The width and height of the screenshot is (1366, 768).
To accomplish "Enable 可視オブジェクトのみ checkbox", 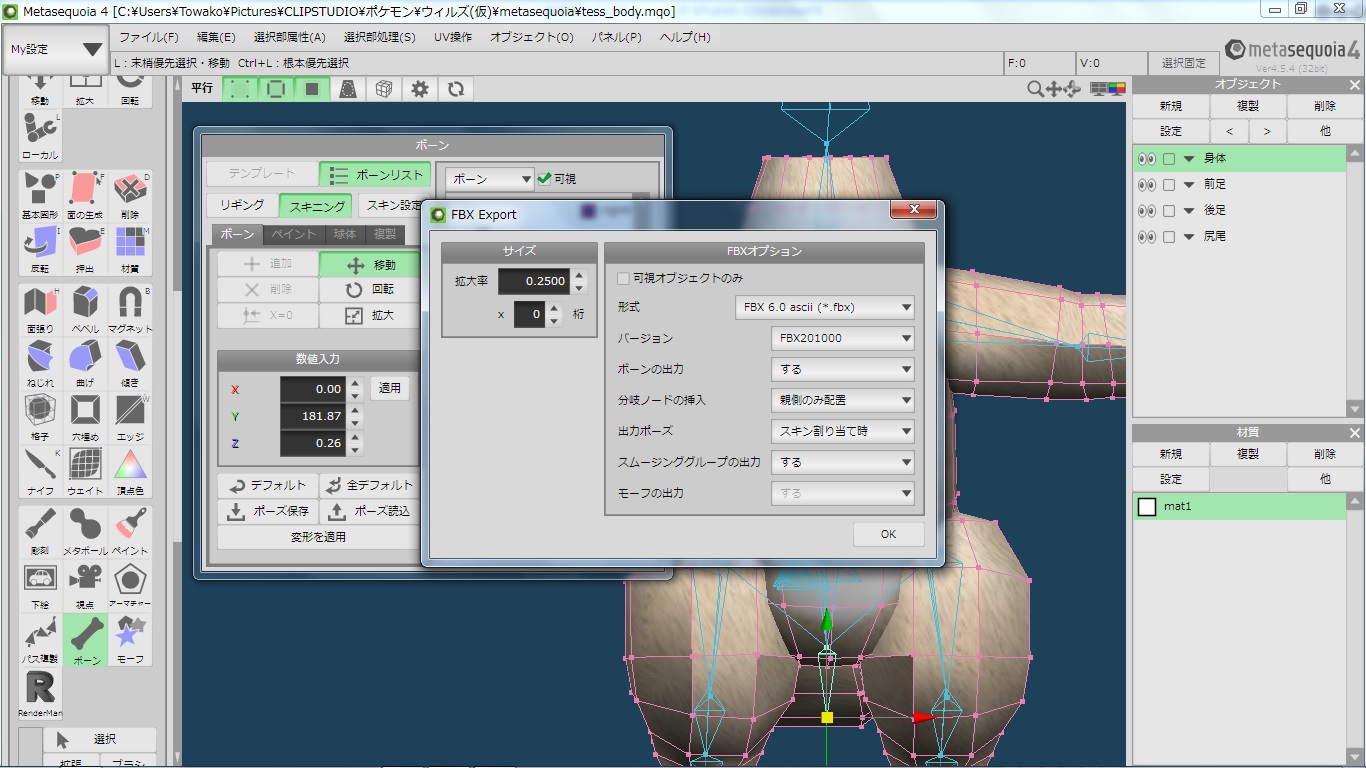I will (x=624, y=278).
